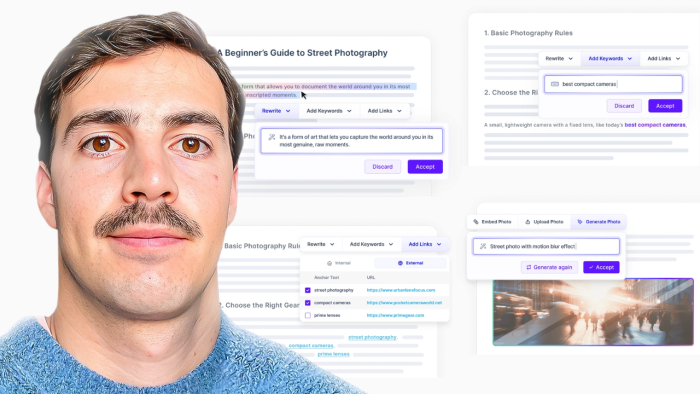Click the magic wand icon in rewrite suggestion box
The height and width of the screenshot is (394, 700).
click(271, 137)
